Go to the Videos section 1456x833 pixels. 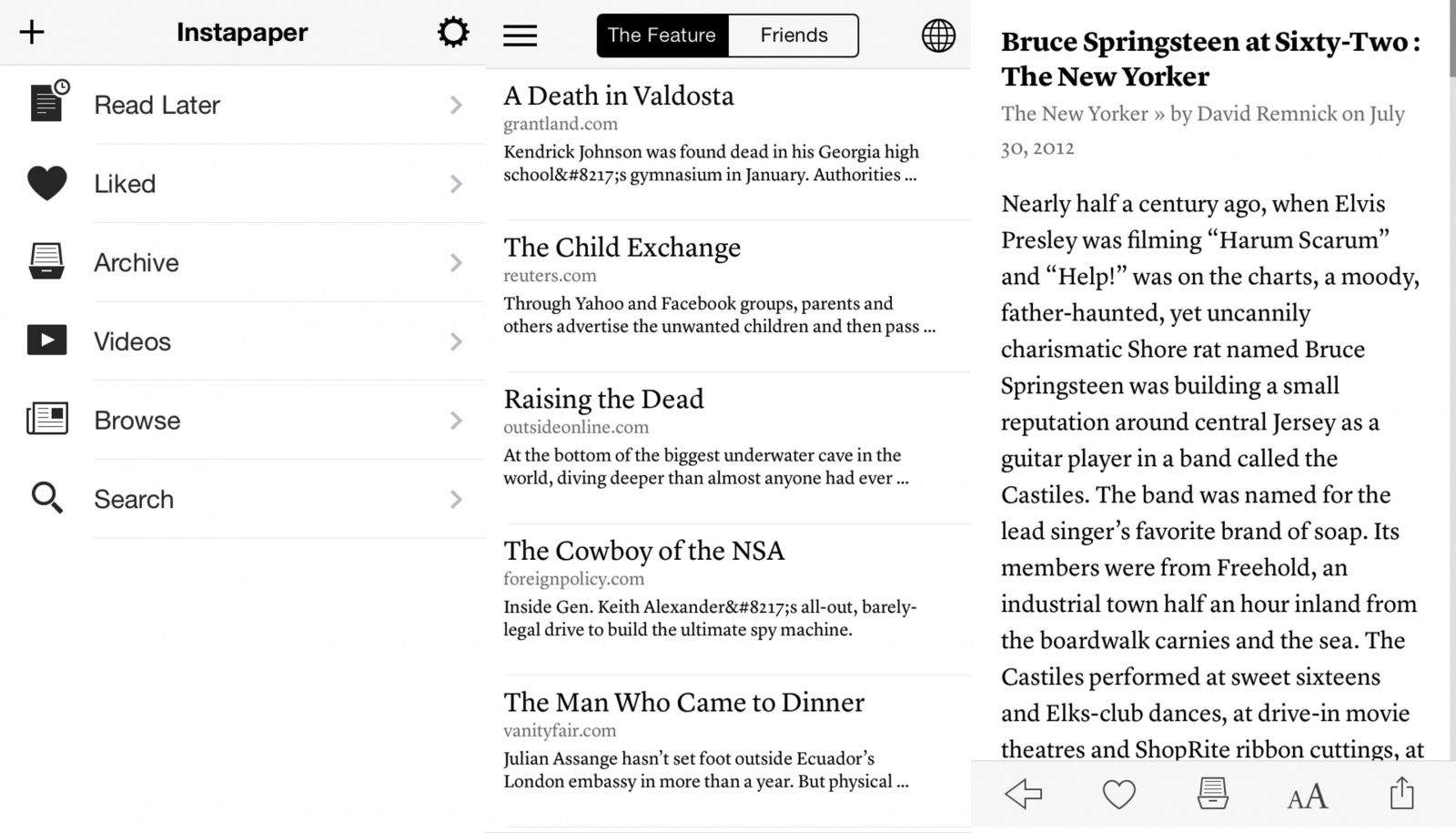[132, 341]
